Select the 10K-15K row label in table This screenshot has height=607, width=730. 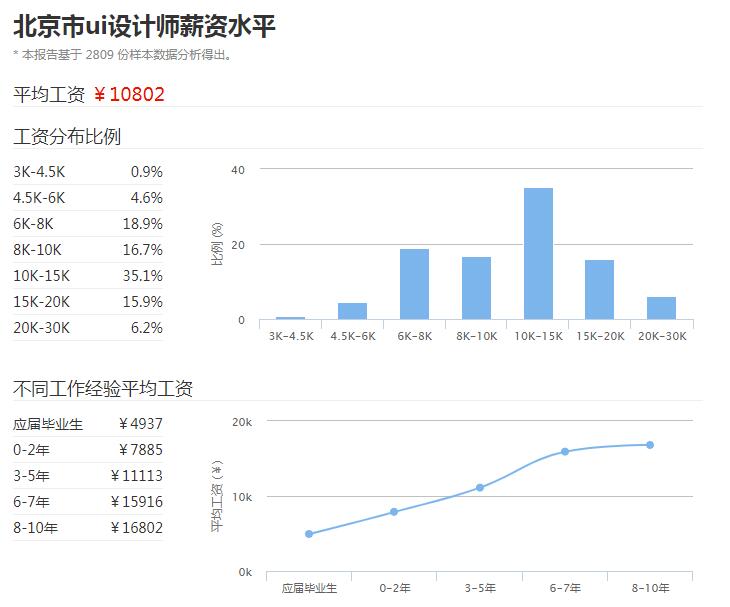(41, 276)
